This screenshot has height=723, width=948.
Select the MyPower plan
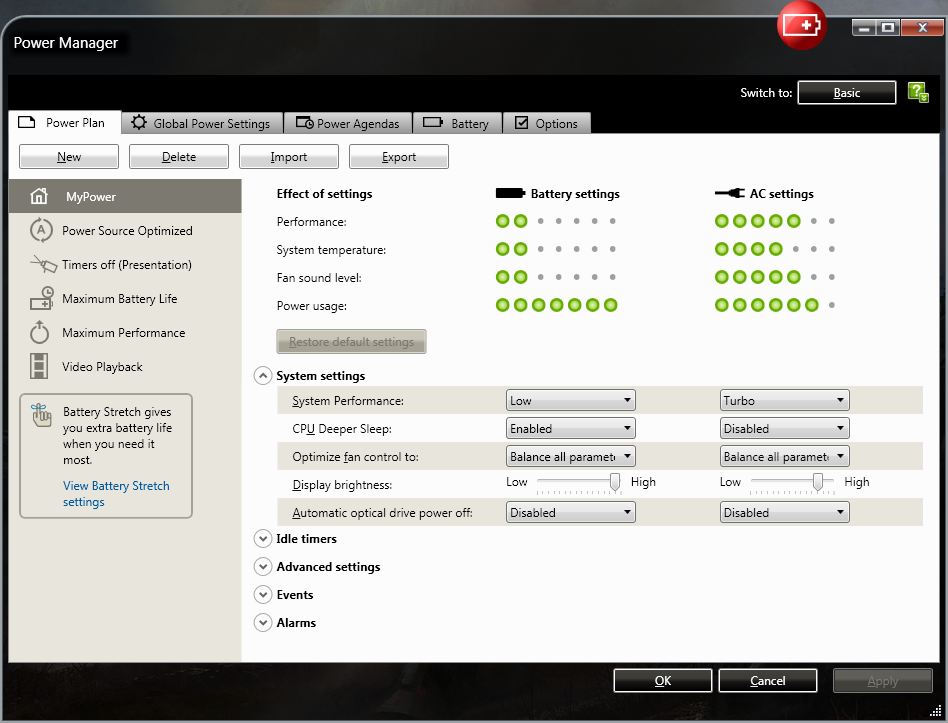point(125,196)
